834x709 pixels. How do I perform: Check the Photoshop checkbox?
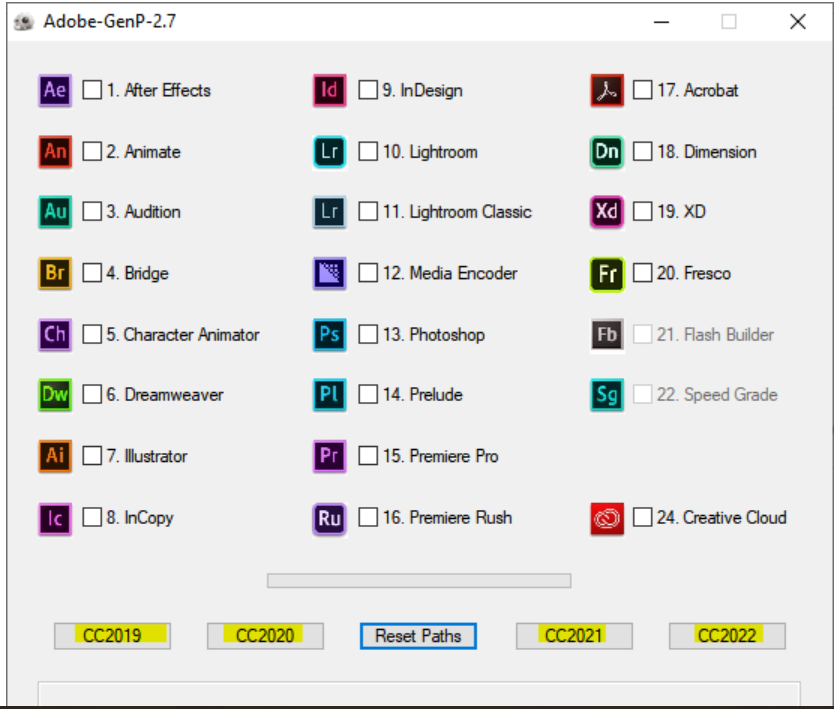[368, 334]
